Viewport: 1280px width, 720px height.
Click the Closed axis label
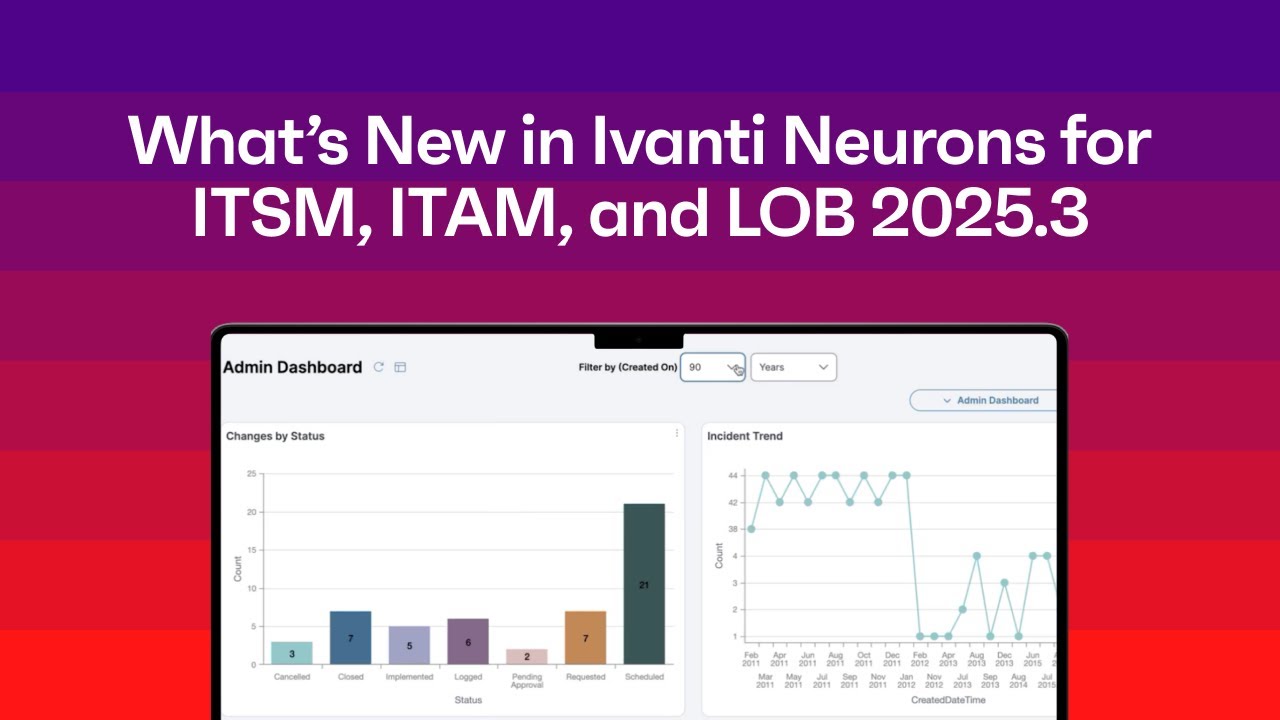tap(351, 677)
